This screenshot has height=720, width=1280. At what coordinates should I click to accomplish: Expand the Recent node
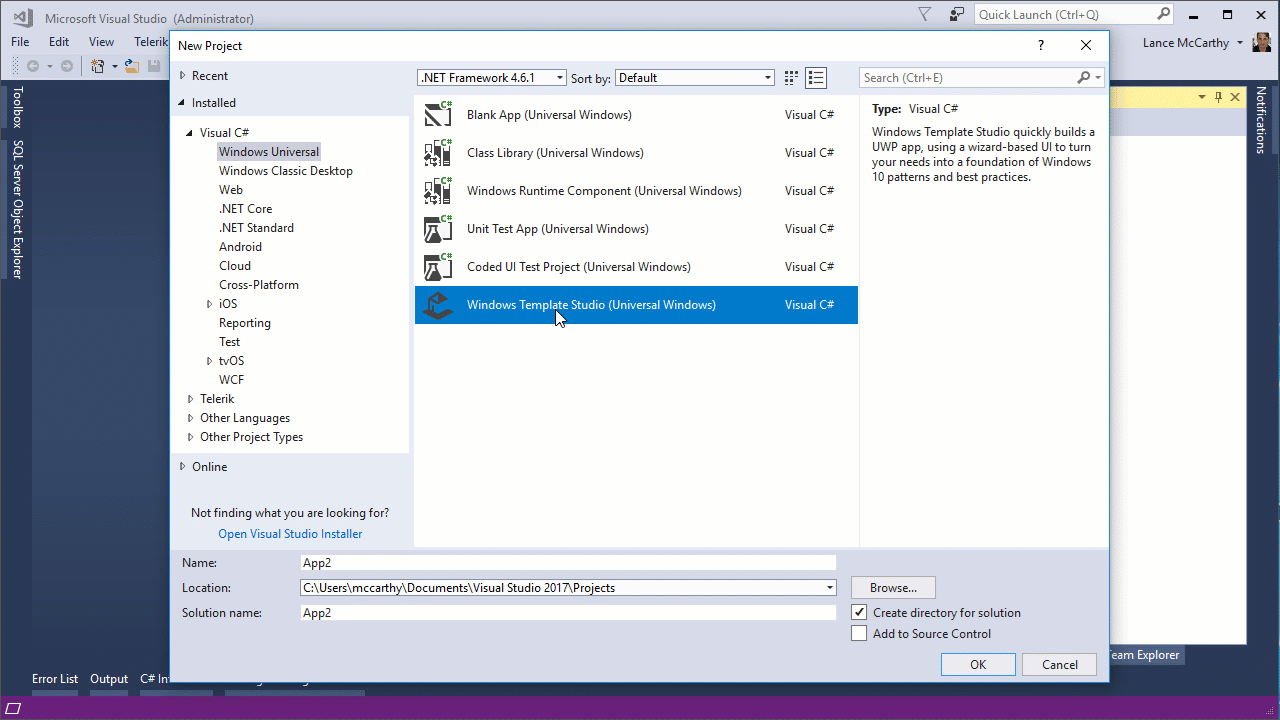[183, 76]
